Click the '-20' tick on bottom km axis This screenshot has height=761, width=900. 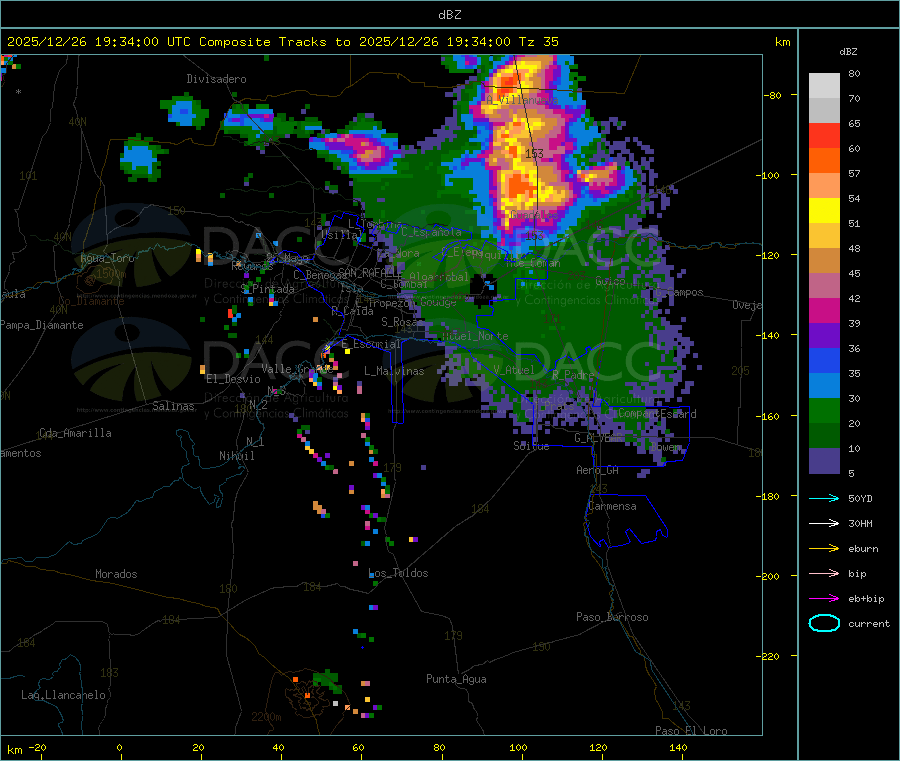(x=37, y=747)
